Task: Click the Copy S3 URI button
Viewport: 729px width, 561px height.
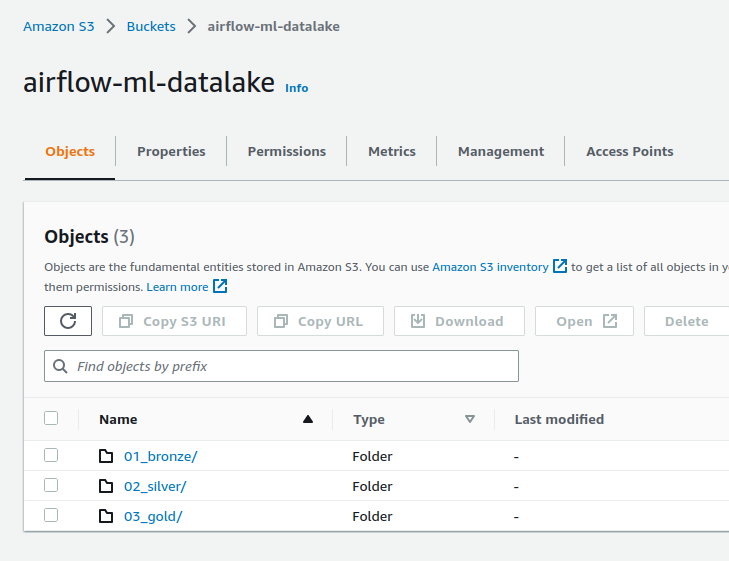Action: [174, 321]
